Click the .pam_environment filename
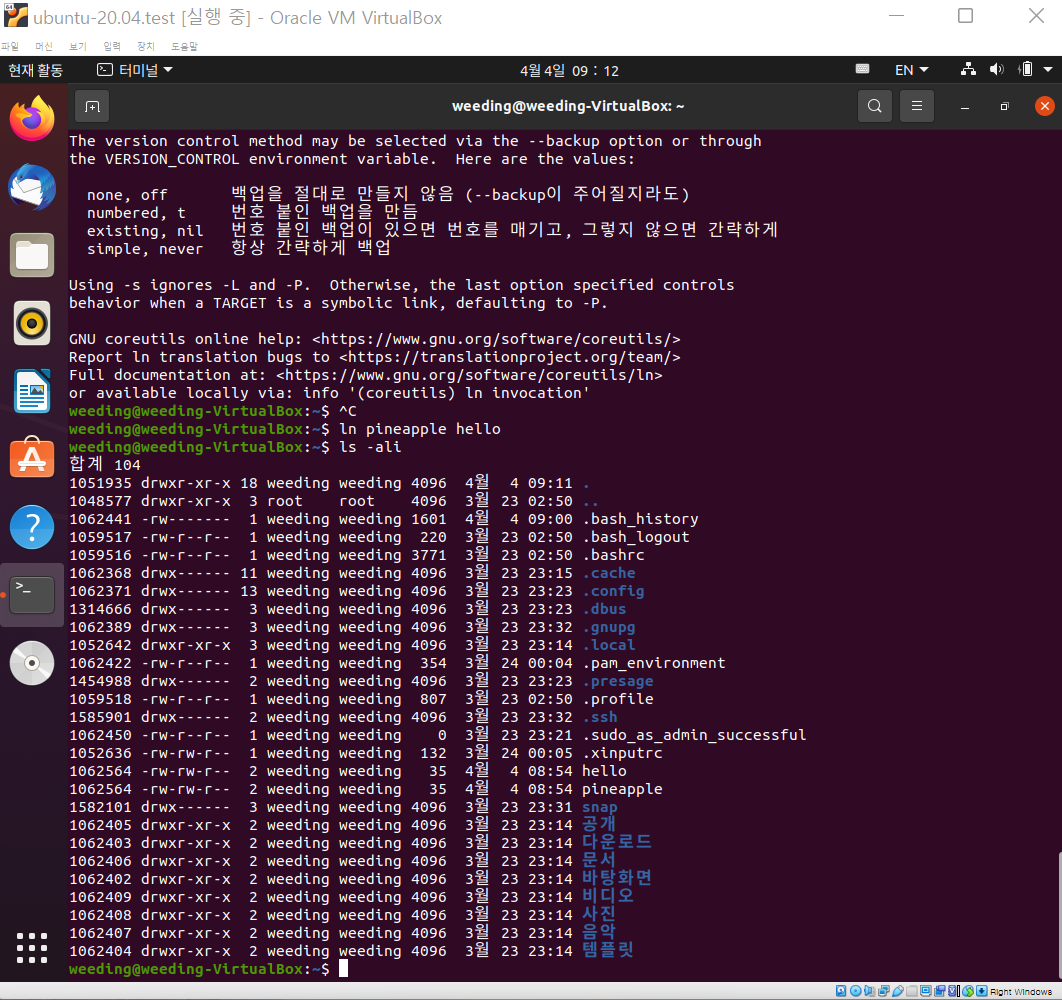 click(654, 663)
